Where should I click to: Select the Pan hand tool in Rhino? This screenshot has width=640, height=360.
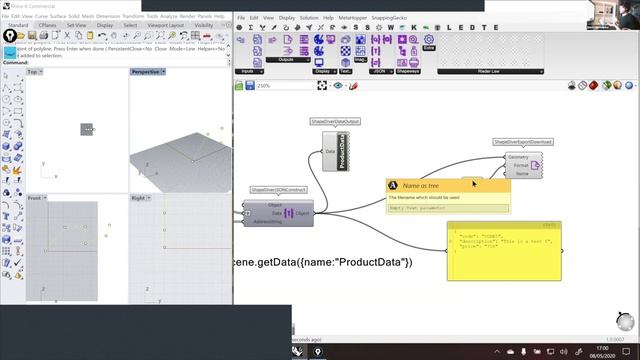(x=114, y=36)
